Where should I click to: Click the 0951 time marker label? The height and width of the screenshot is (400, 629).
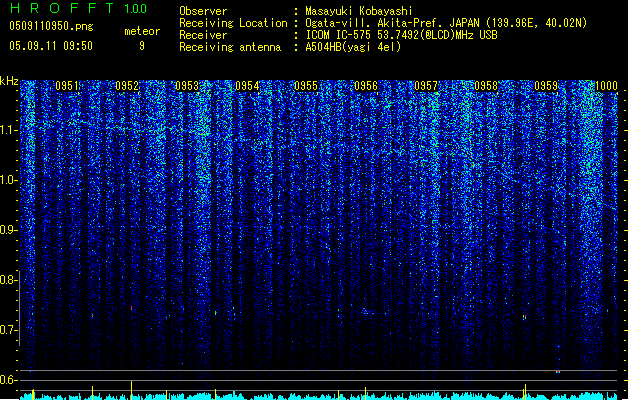[x=67, y=86]
